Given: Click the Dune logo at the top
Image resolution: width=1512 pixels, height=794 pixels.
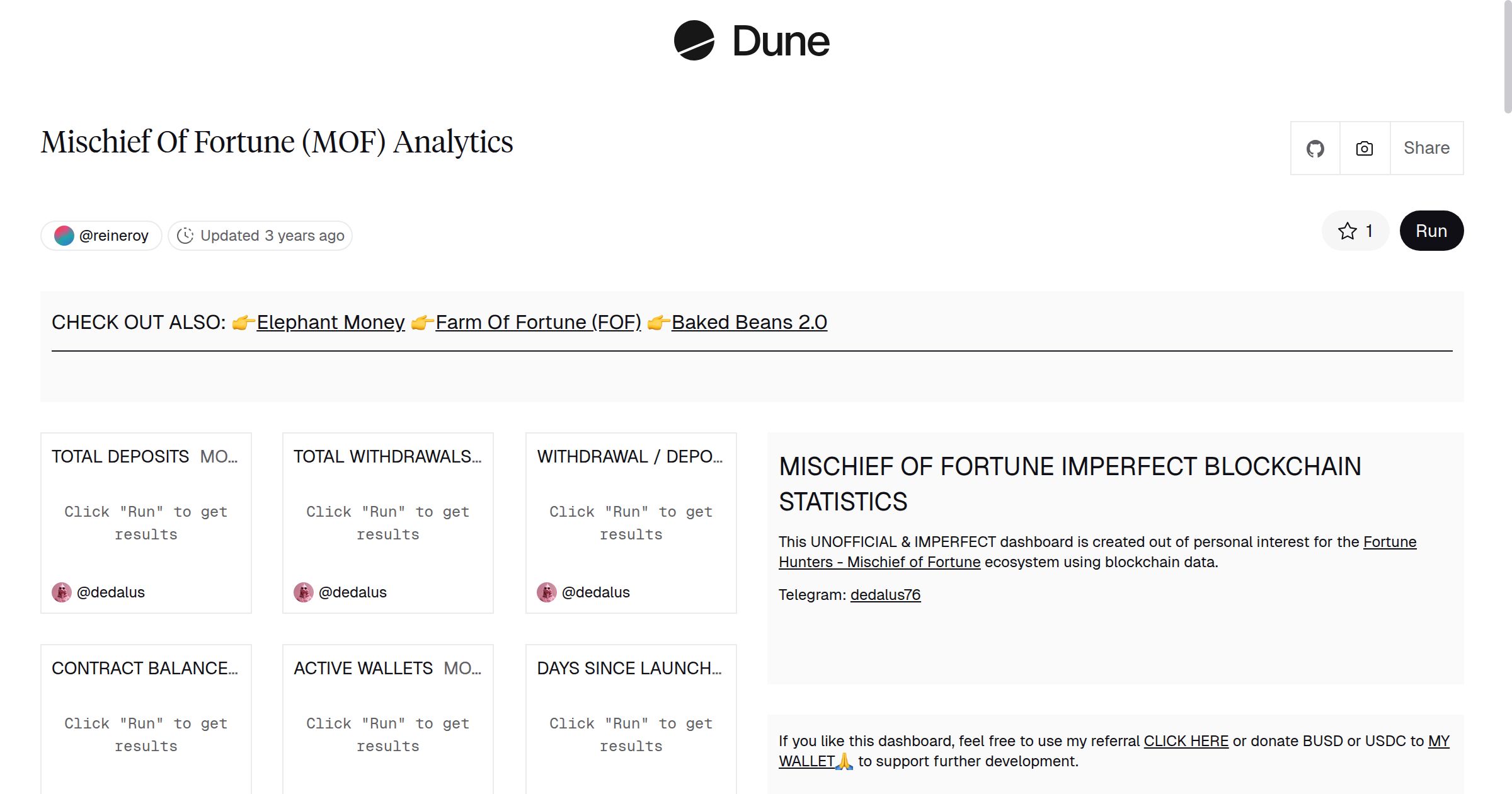Looking at the screenshot, I should (752, 41).
